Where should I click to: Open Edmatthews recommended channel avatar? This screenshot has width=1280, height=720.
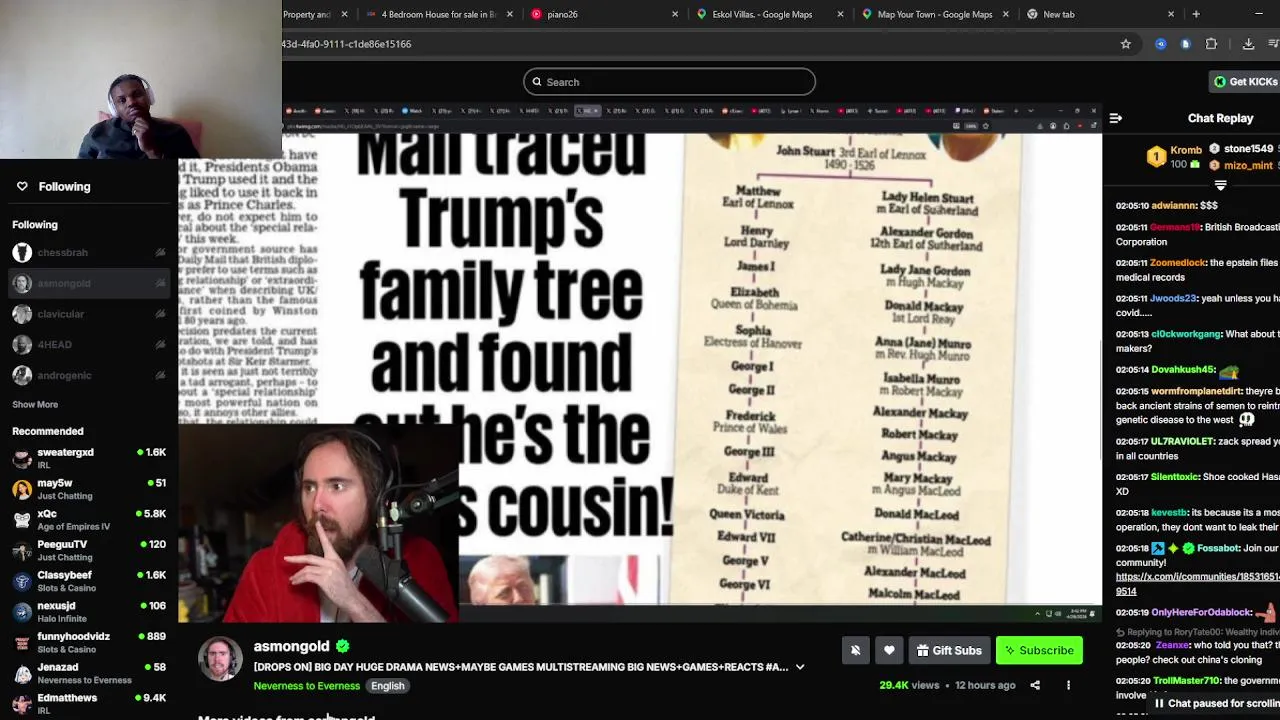22,703
